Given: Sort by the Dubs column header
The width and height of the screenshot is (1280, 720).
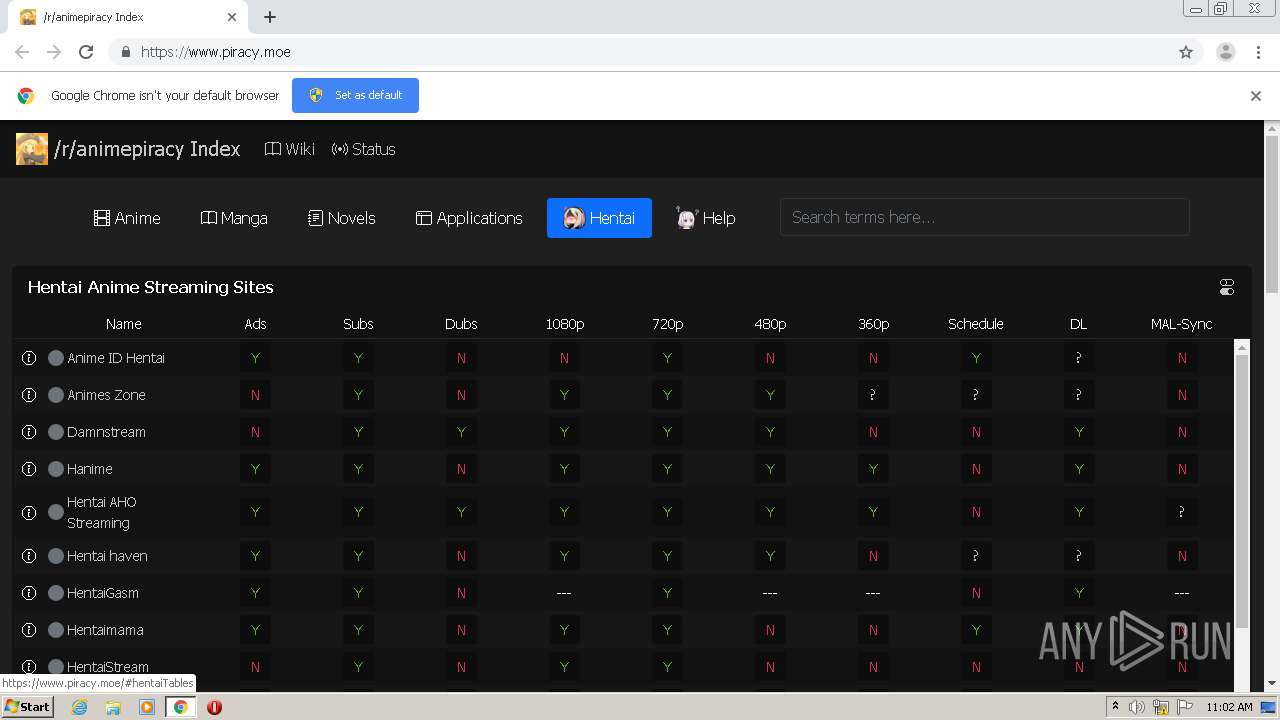Looking at the screenshot, I should coord(461,324).
